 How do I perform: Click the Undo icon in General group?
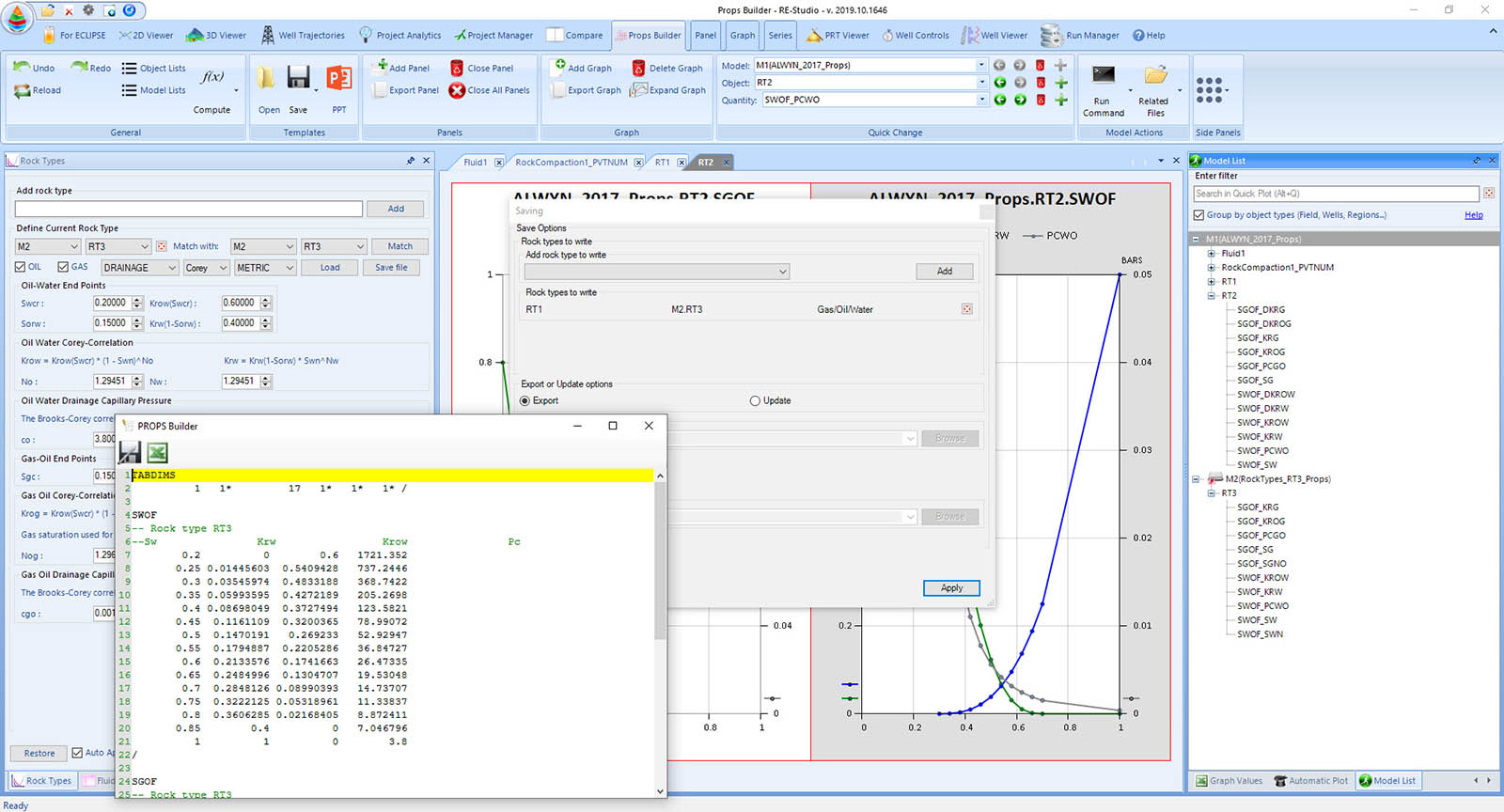coord(22,67)
